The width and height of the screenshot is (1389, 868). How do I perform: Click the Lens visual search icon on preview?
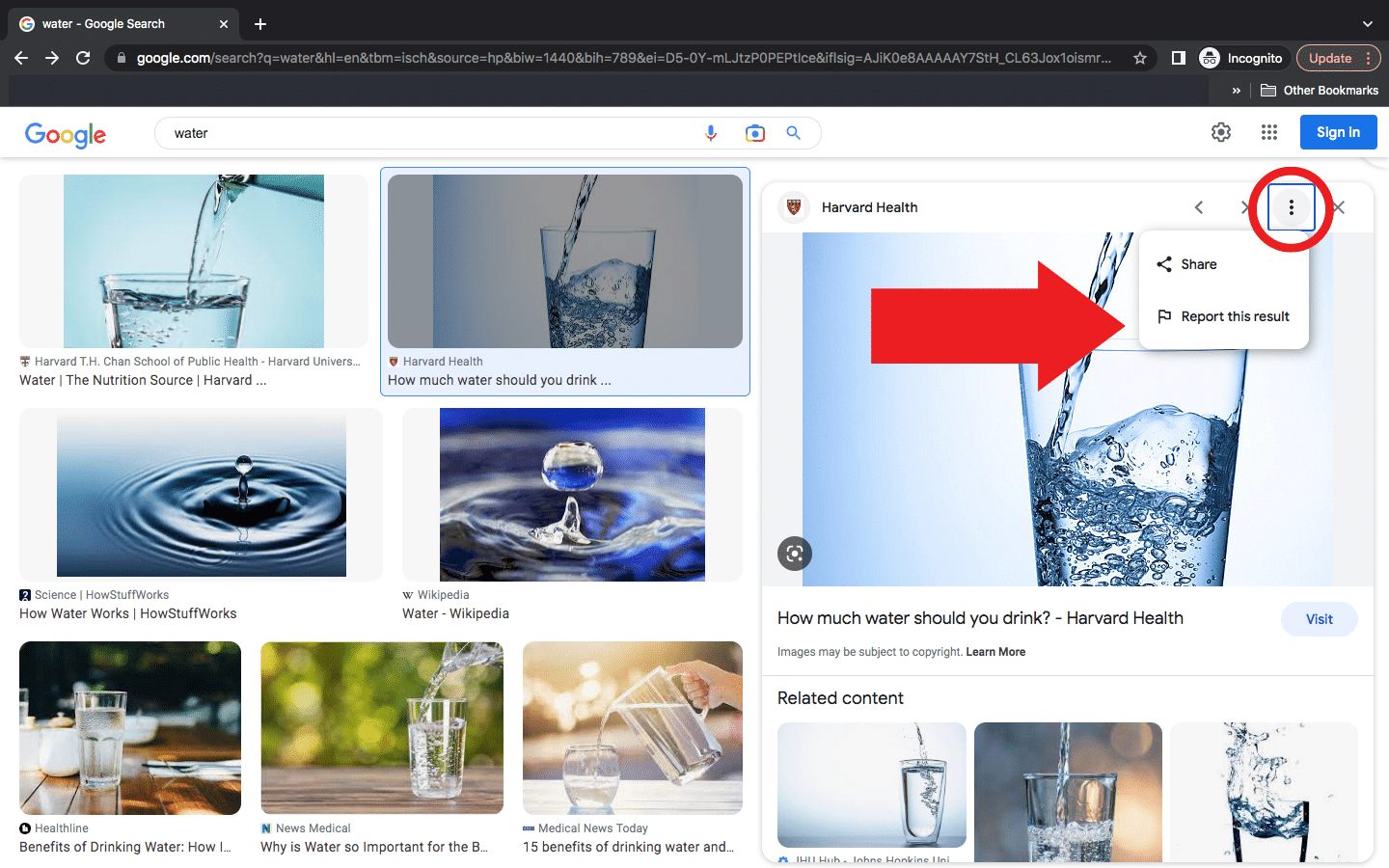point(795,554)
